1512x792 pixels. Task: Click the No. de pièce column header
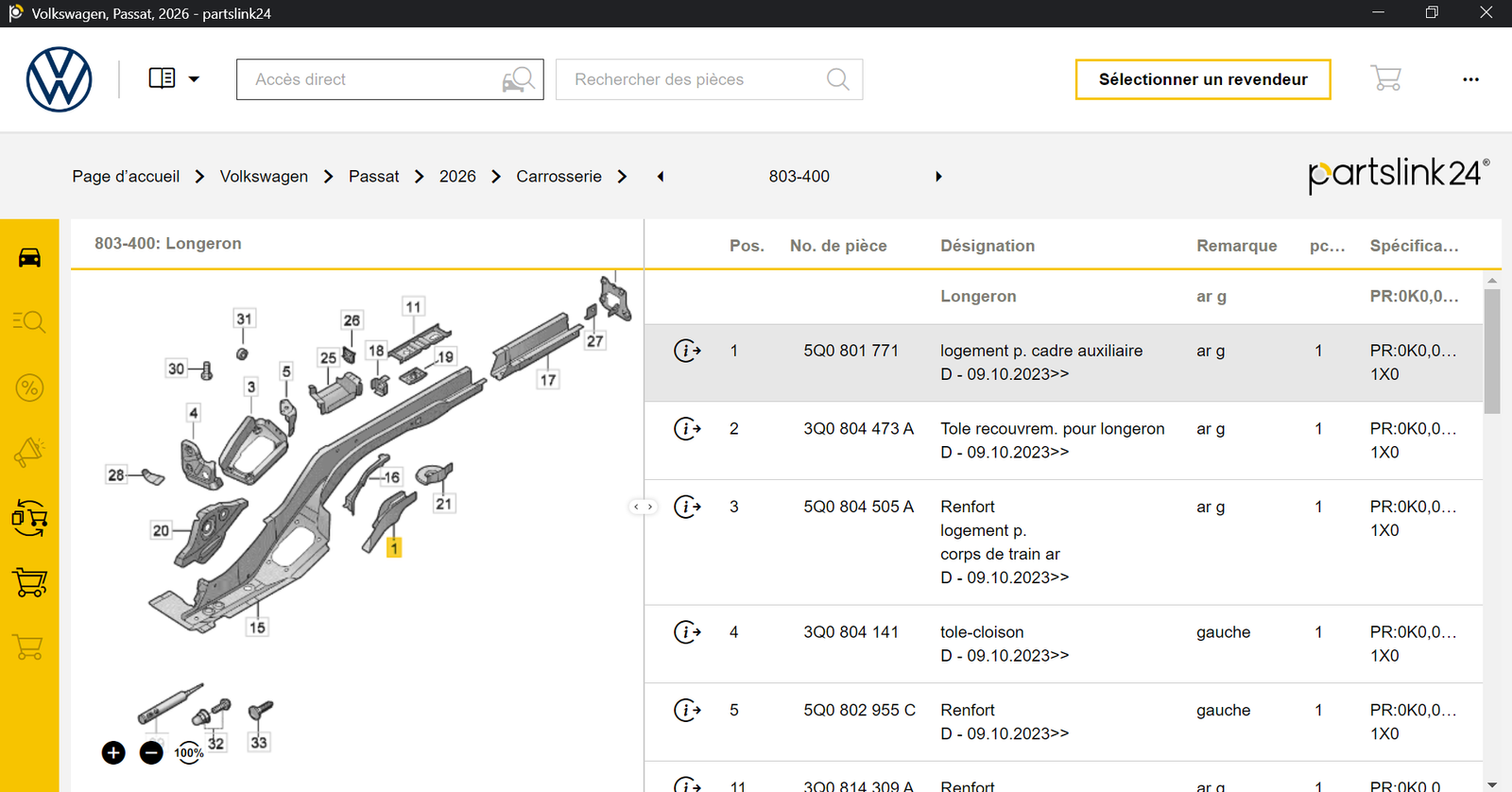[838, 246]
